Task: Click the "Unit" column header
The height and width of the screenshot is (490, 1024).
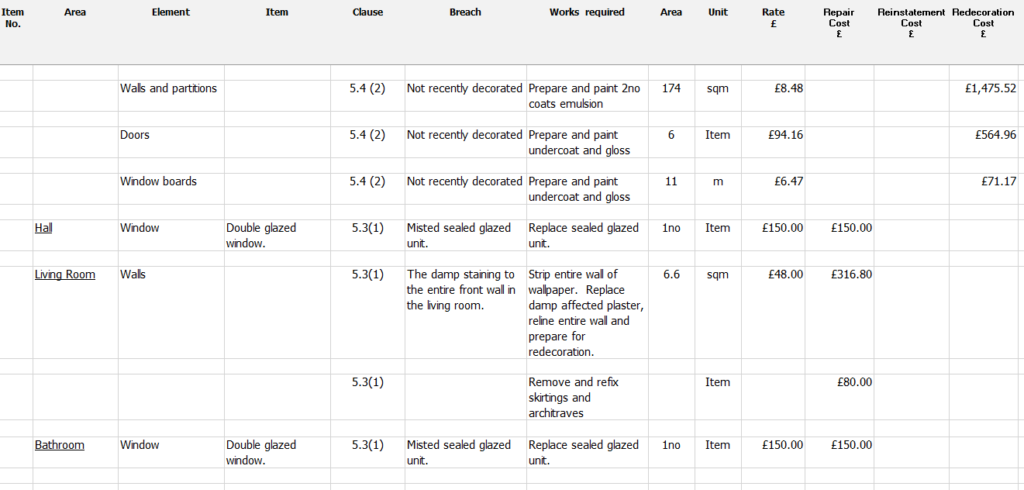Action: tap(717, 13)
